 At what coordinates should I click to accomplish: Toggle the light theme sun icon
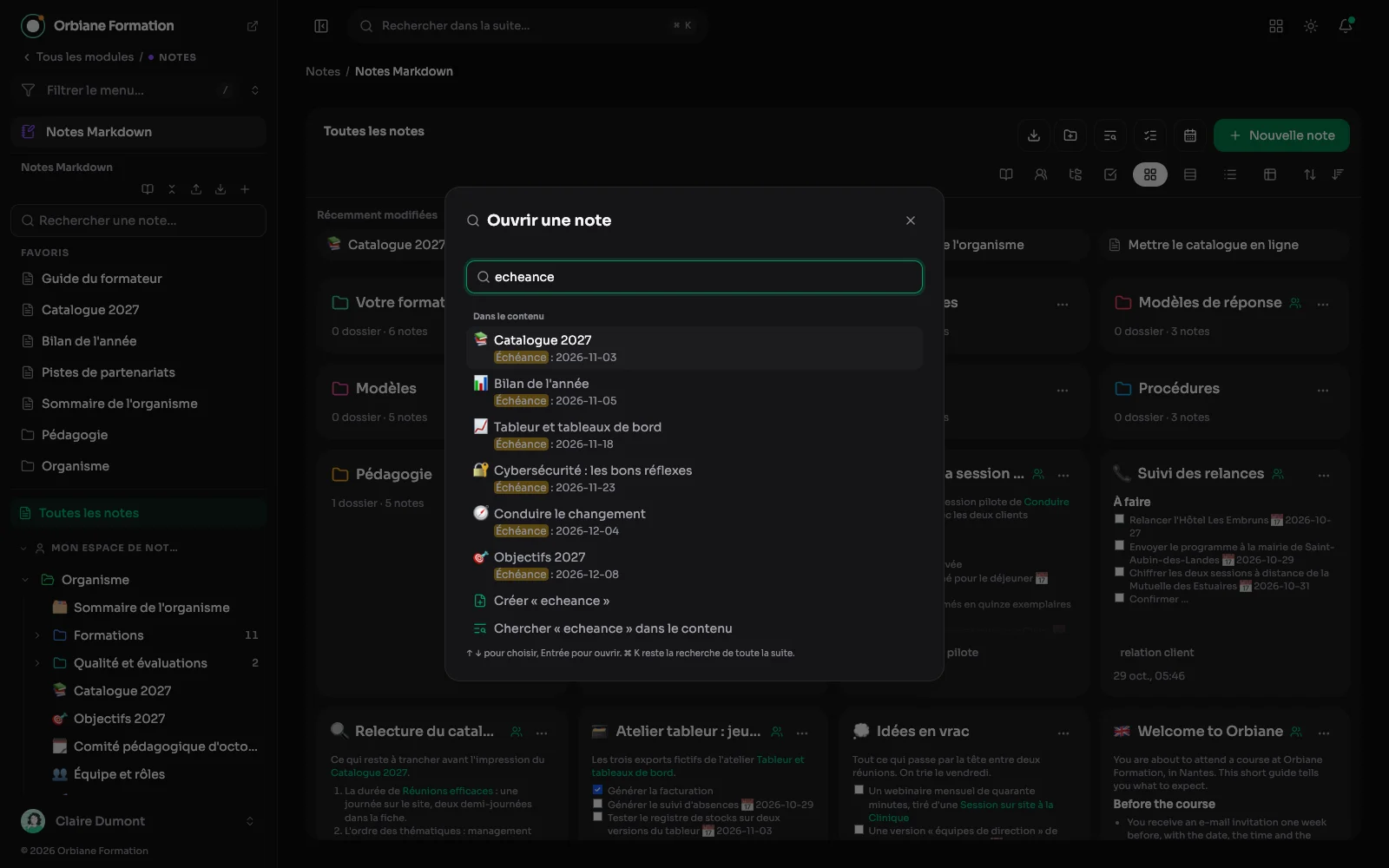[1311, 26]
